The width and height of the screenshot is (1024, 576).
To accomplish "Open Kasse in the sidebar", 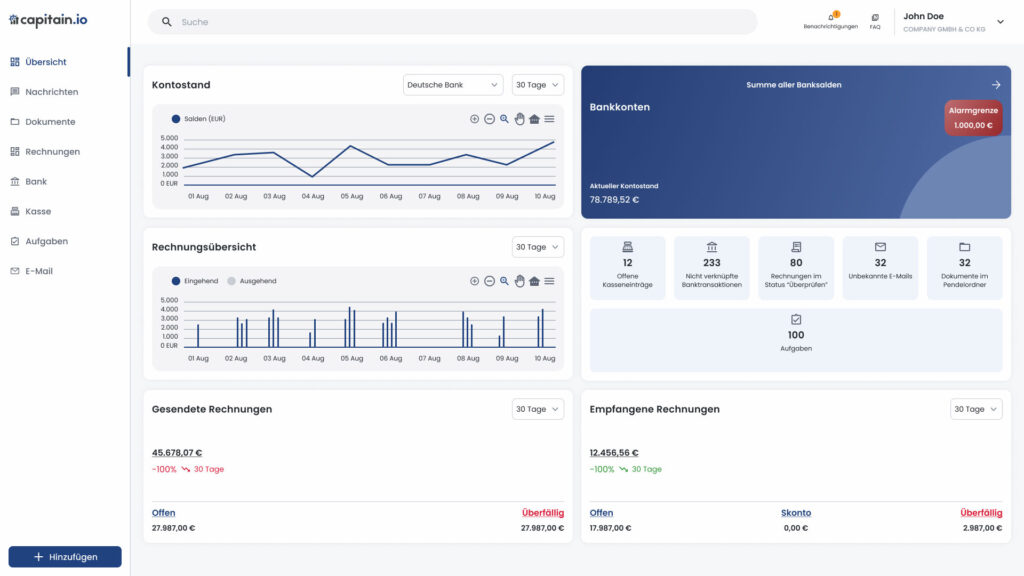I will click(x=38, y=212).
